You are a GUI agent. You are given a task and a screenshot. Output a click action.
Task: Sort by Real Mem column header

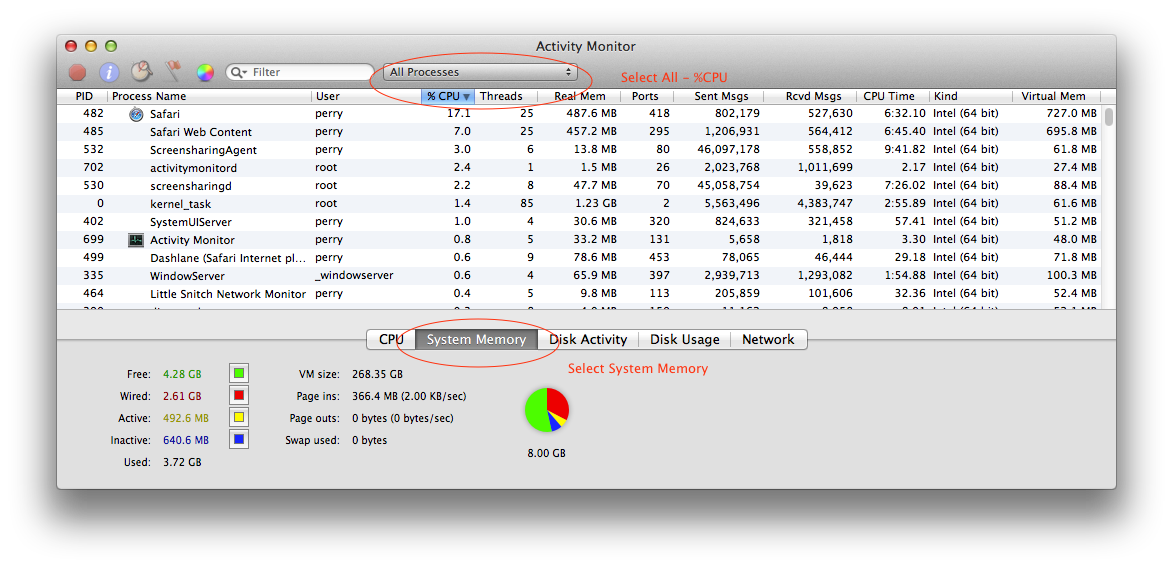coord(579,97)
